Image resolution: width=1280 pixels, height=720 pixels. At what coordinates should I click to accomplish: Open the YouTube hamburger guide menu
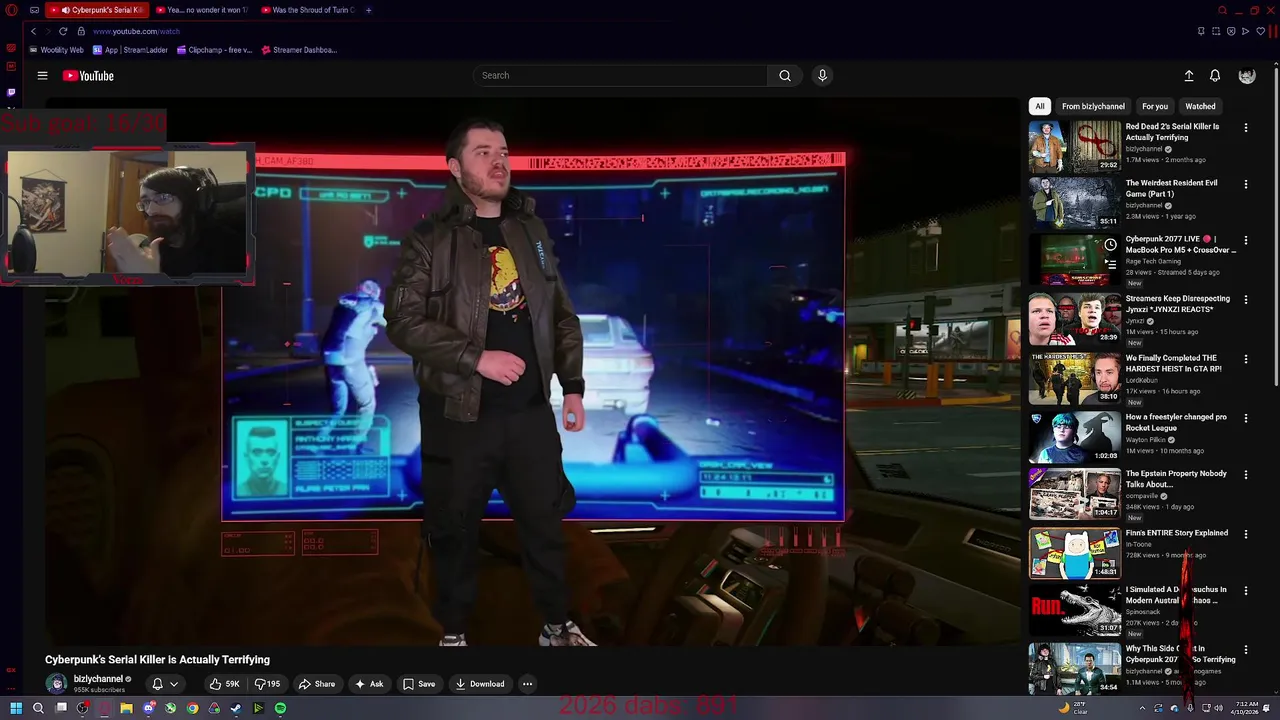(x=42, y=75)
